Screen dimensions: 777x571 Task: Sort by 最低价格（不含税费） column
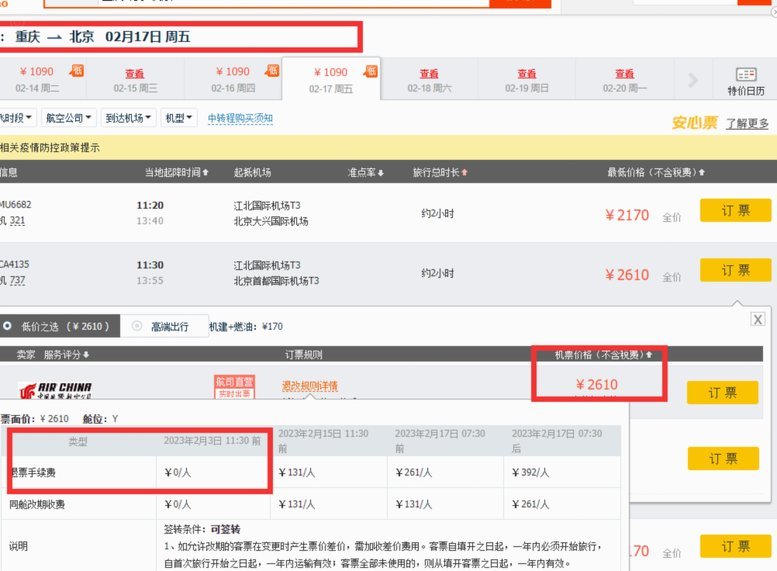click(x=656, y=172)
